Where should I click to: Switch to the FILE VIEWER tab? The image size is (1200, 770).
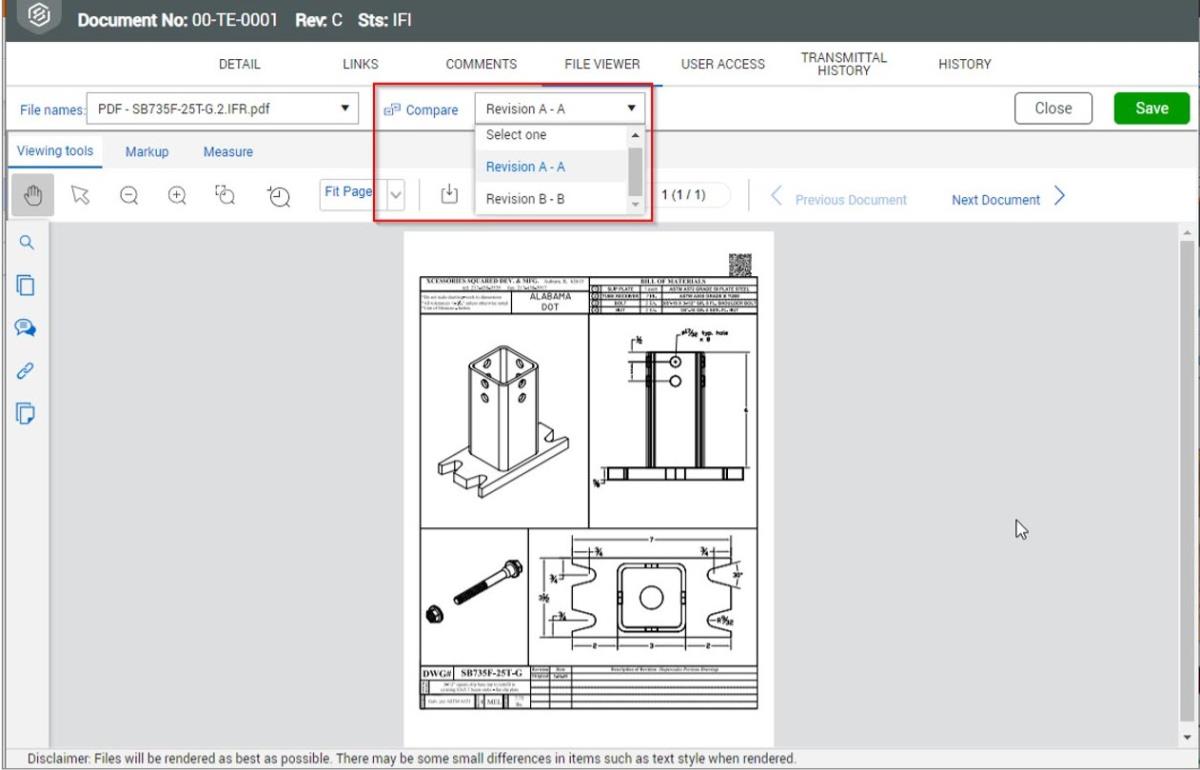point(602,64)
